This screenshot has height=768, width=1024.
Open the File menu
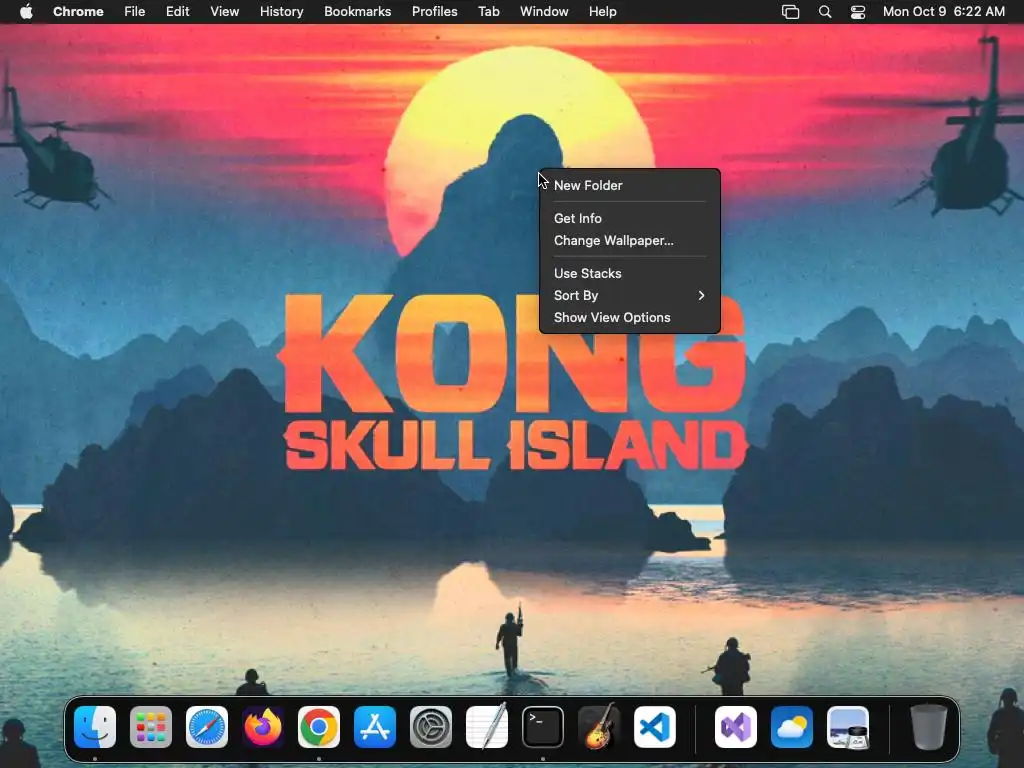pyautogui.click(x=135, y=11)
